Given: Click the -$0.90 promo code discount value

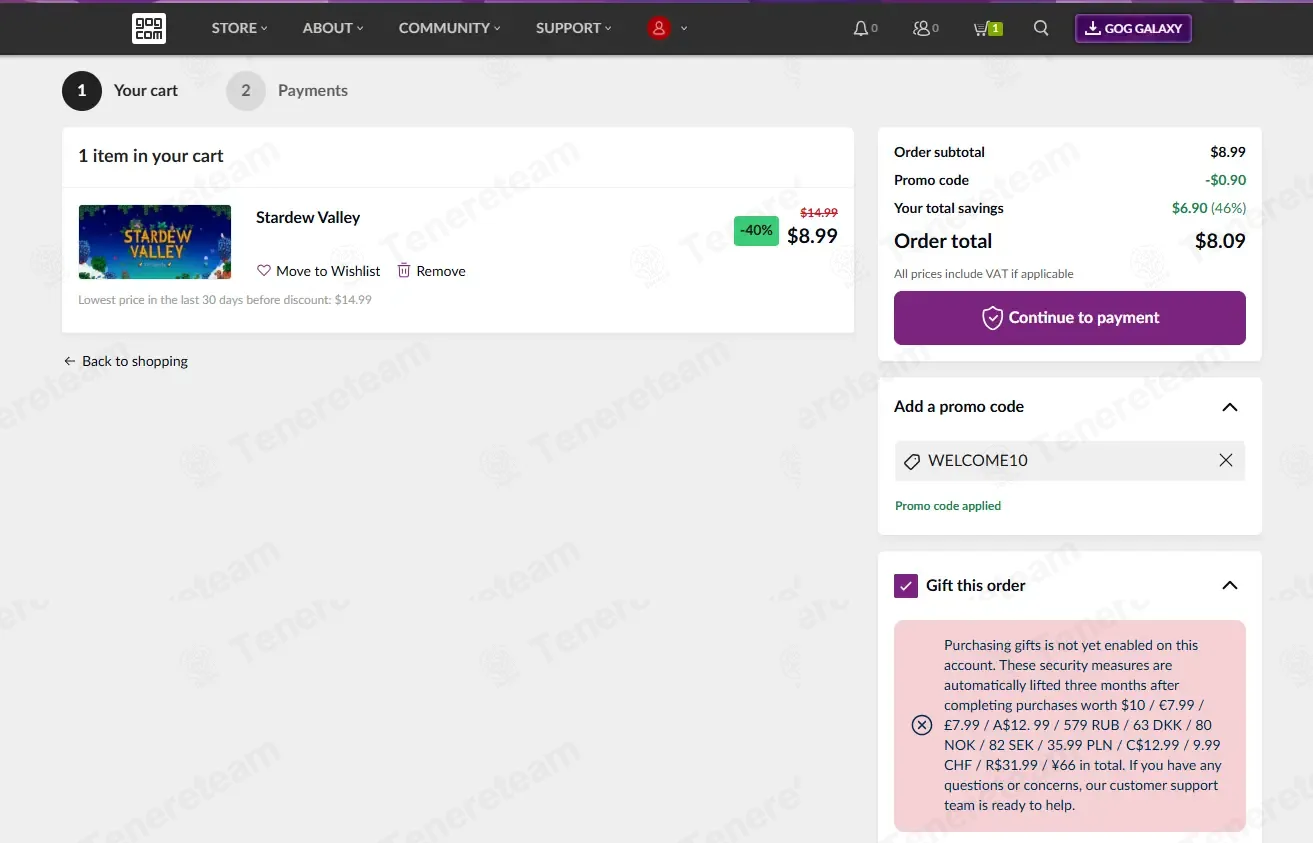Looking at the screenshot, I should (1225, 180).
